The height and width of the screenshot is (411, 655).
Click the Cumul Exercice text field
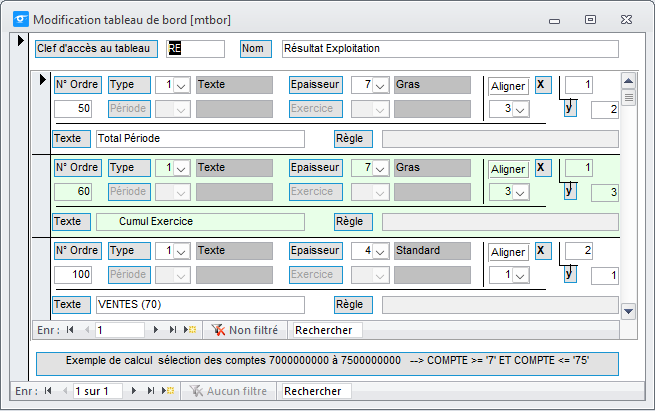tap(201, 221)
